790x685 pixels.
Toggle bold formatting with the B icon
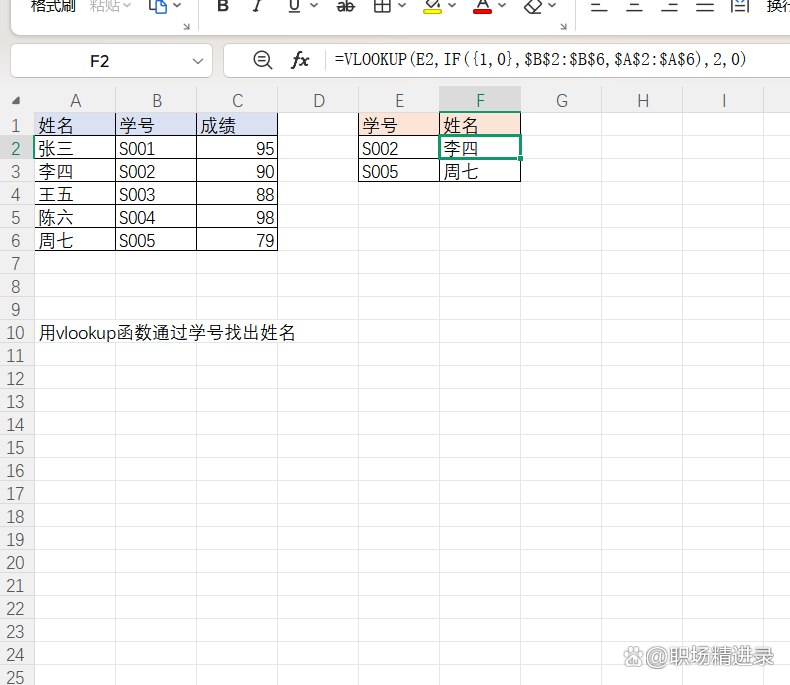click(x=223, y=6)
